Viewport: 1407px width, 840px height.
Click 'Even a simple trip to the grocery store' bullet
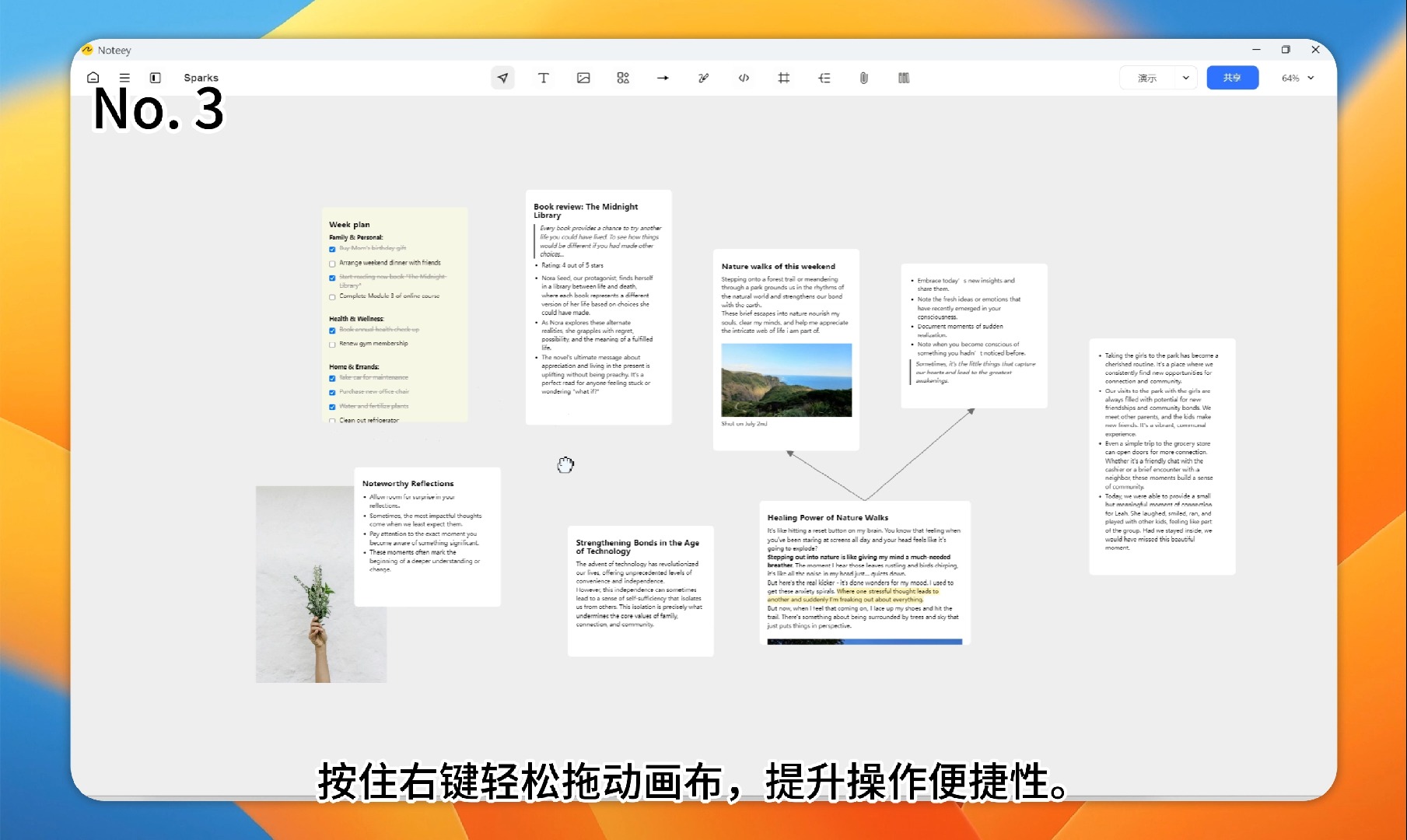click(1158, 465)
